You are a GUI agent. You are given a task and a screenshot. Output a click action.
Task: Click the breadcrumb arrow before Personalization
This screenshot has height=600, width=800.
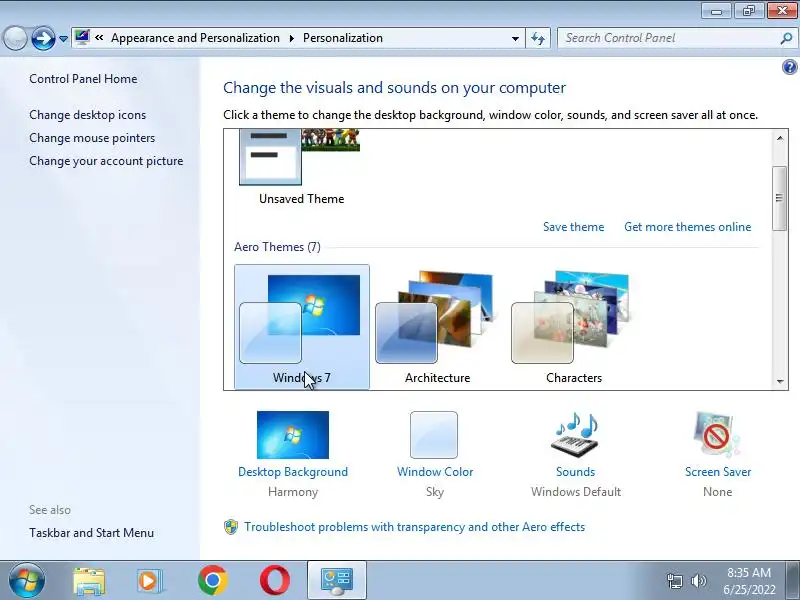pos(292,38)
